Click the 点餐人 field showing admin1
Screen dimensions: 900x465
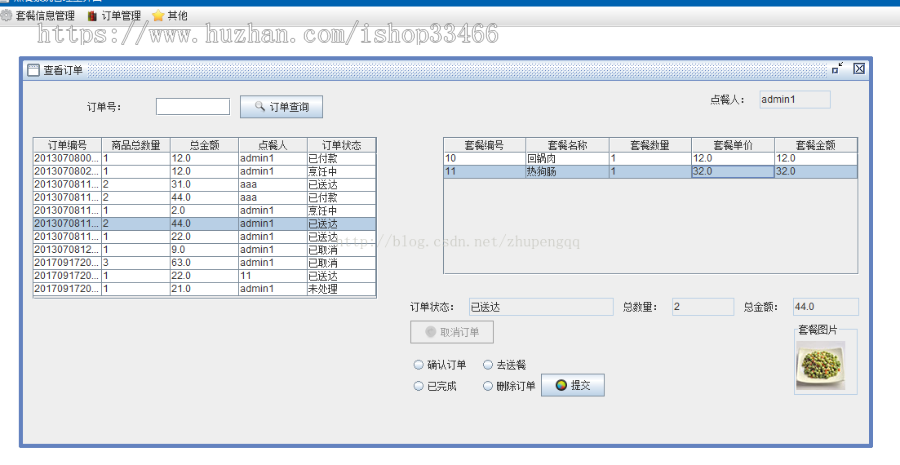pos(795,99)
